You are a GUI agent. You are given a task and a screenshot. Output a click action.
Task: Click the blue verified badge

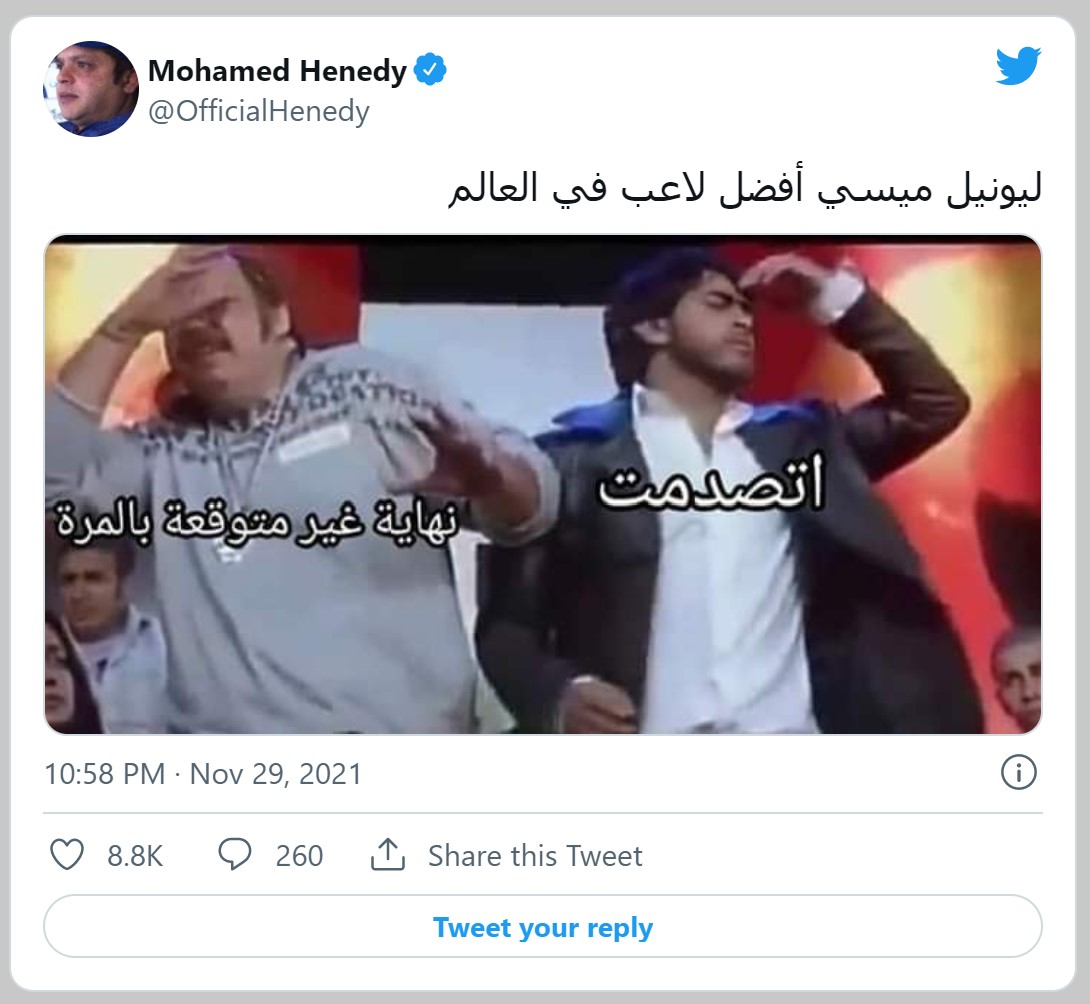click(430, 70)
